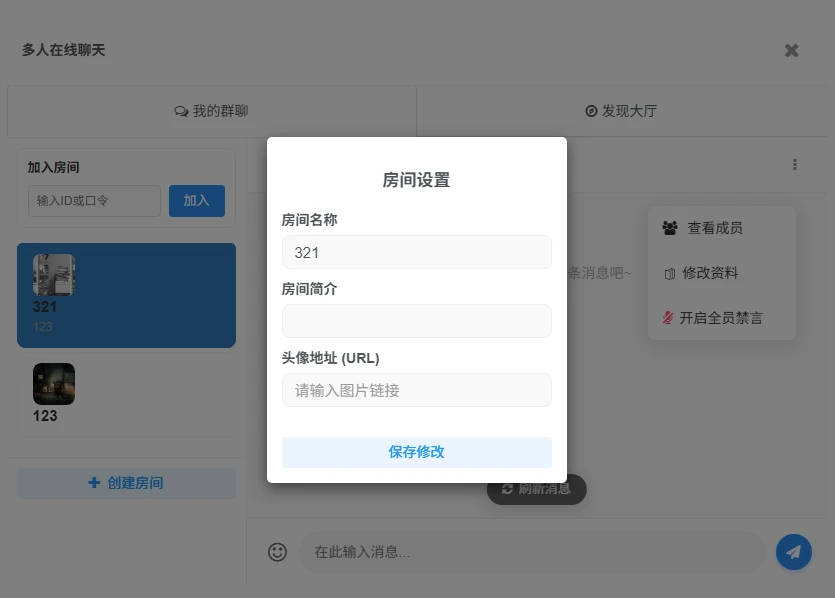This screenshot has height=598, width=835.
Task: Click the emoji smiley icon
Action: coord(277,551)
